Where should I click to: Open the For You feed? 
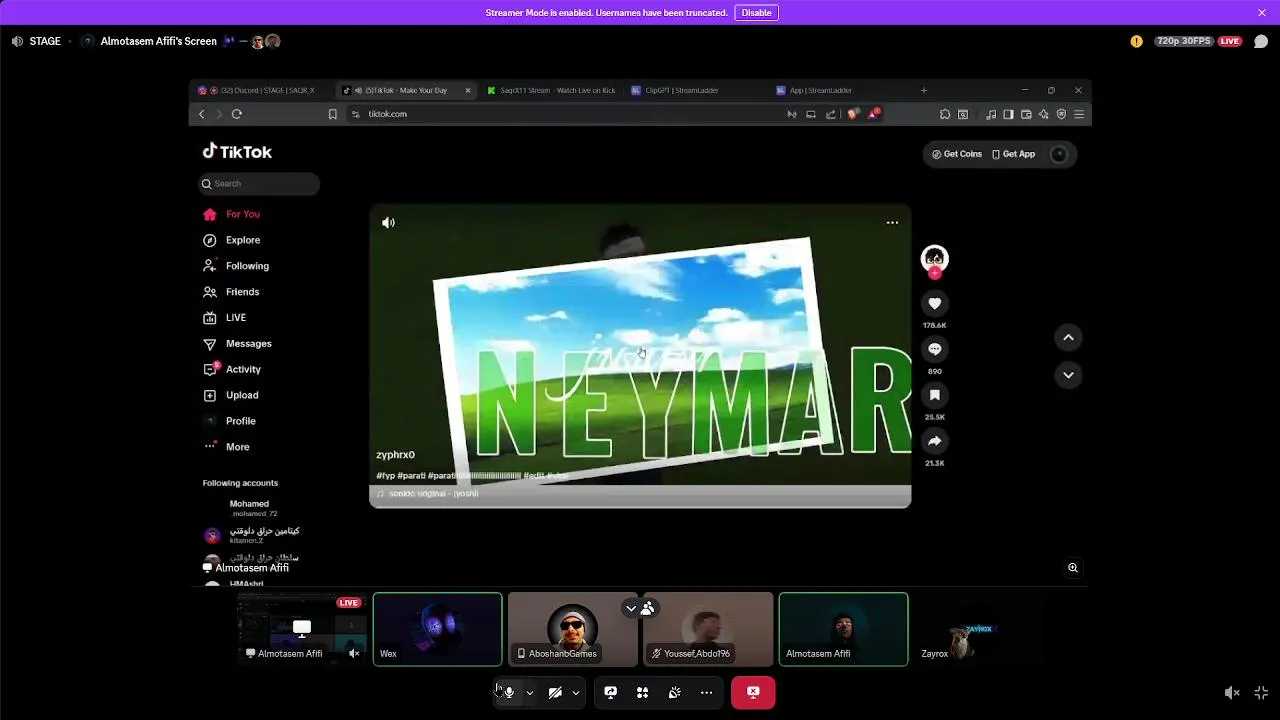[231, 214]
